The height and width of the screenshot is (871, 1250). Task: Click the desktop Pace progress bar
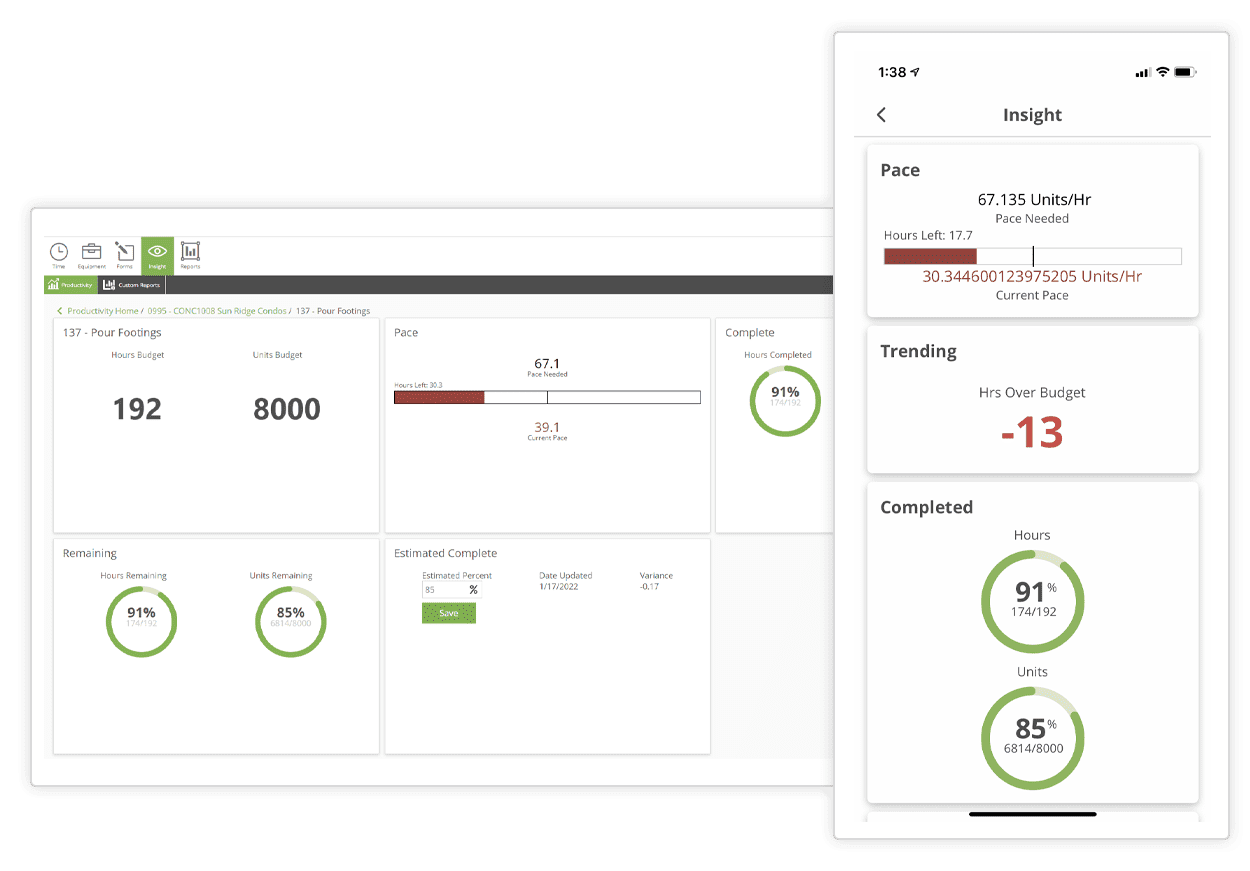pyautogui.click(x=547, y=397)
